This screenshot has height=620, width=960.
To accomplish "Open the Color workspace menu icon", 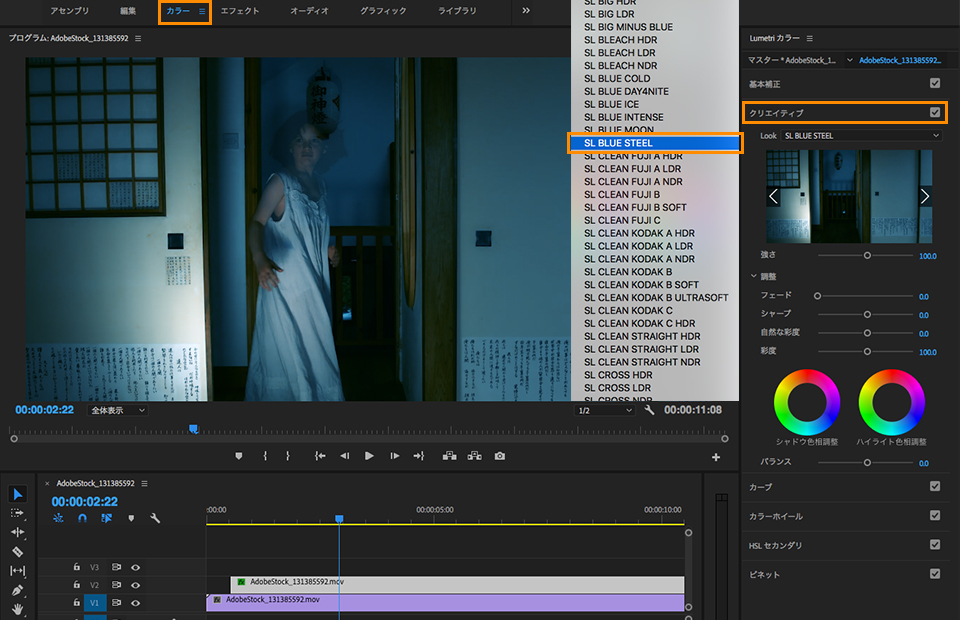I will [202, 11].
